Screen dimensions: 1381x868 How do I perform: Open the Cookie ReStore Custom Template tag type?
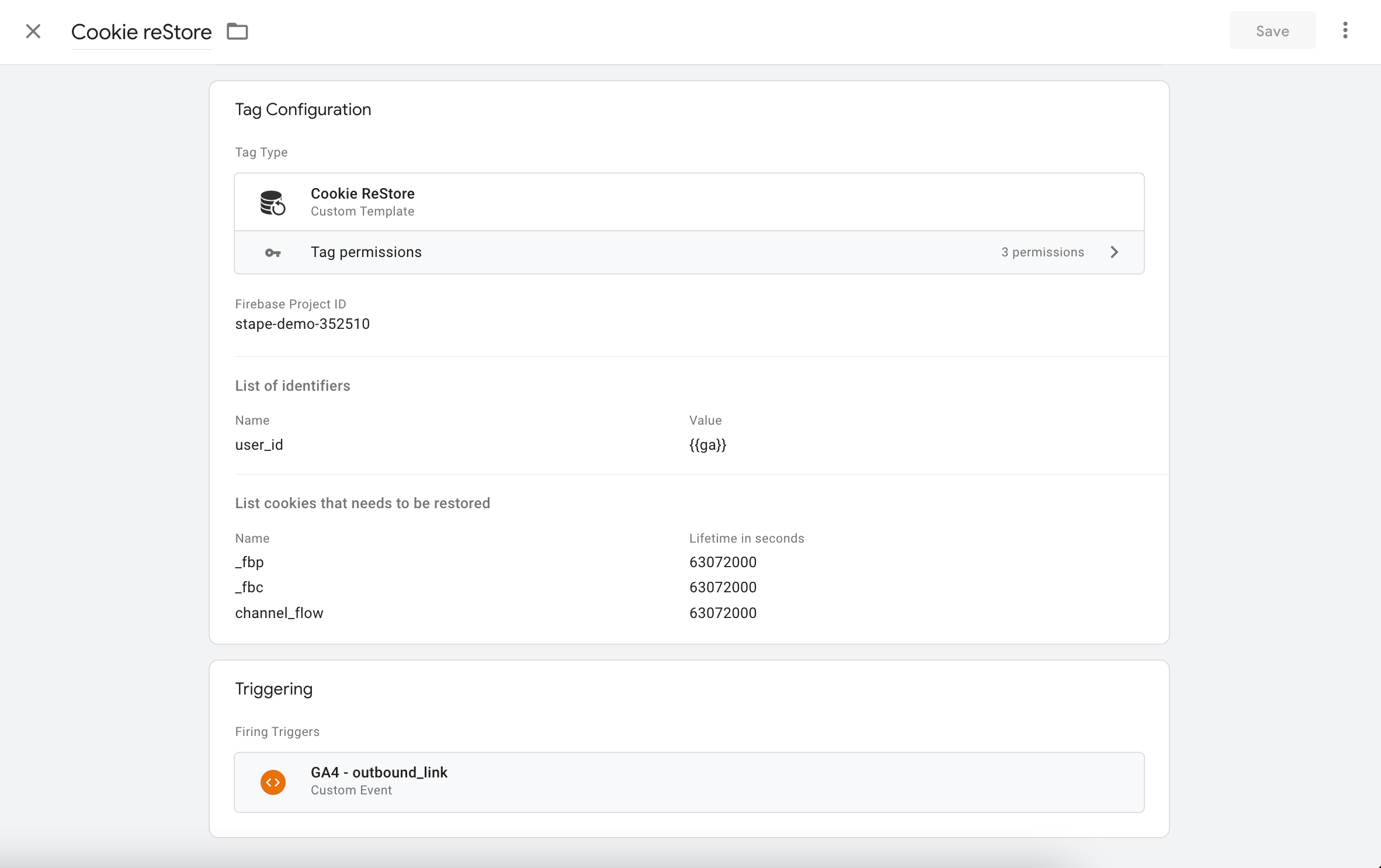[x=689, y=202]
